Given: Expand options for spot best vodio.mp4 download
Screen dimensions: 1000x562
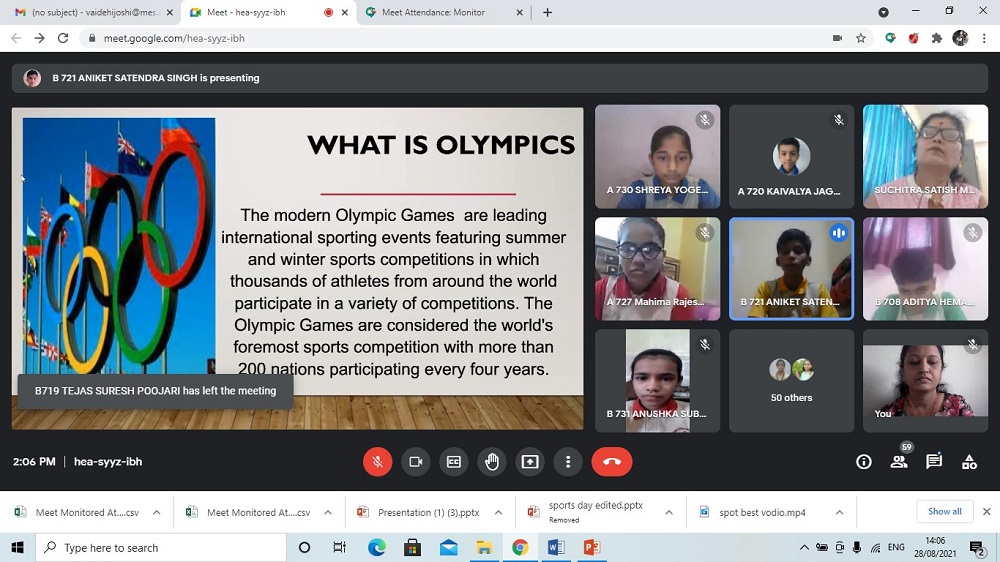Looking at the screenshot, I should [x=839, y=513].
